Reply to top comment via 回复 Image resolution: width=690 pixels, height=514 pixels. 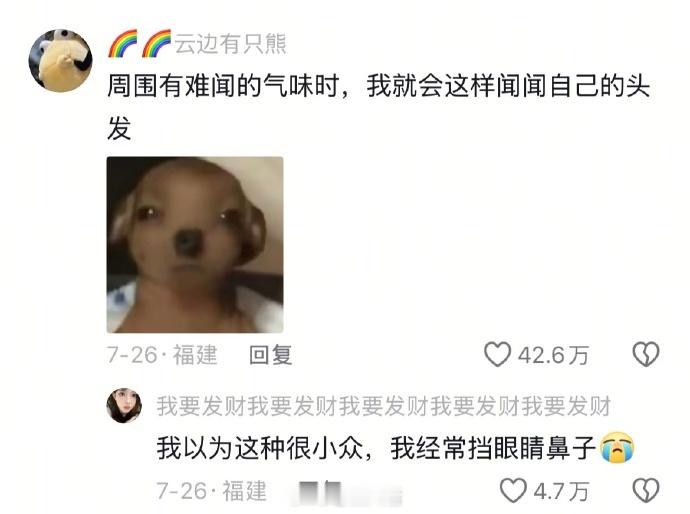(270, 355)
